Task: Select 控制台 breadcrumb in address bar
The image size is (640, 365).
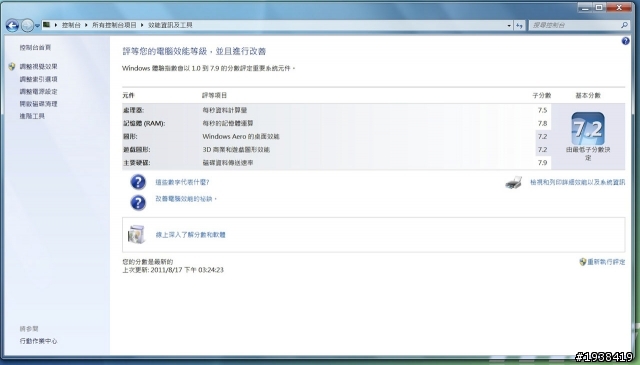Action: tap(71, 25)
